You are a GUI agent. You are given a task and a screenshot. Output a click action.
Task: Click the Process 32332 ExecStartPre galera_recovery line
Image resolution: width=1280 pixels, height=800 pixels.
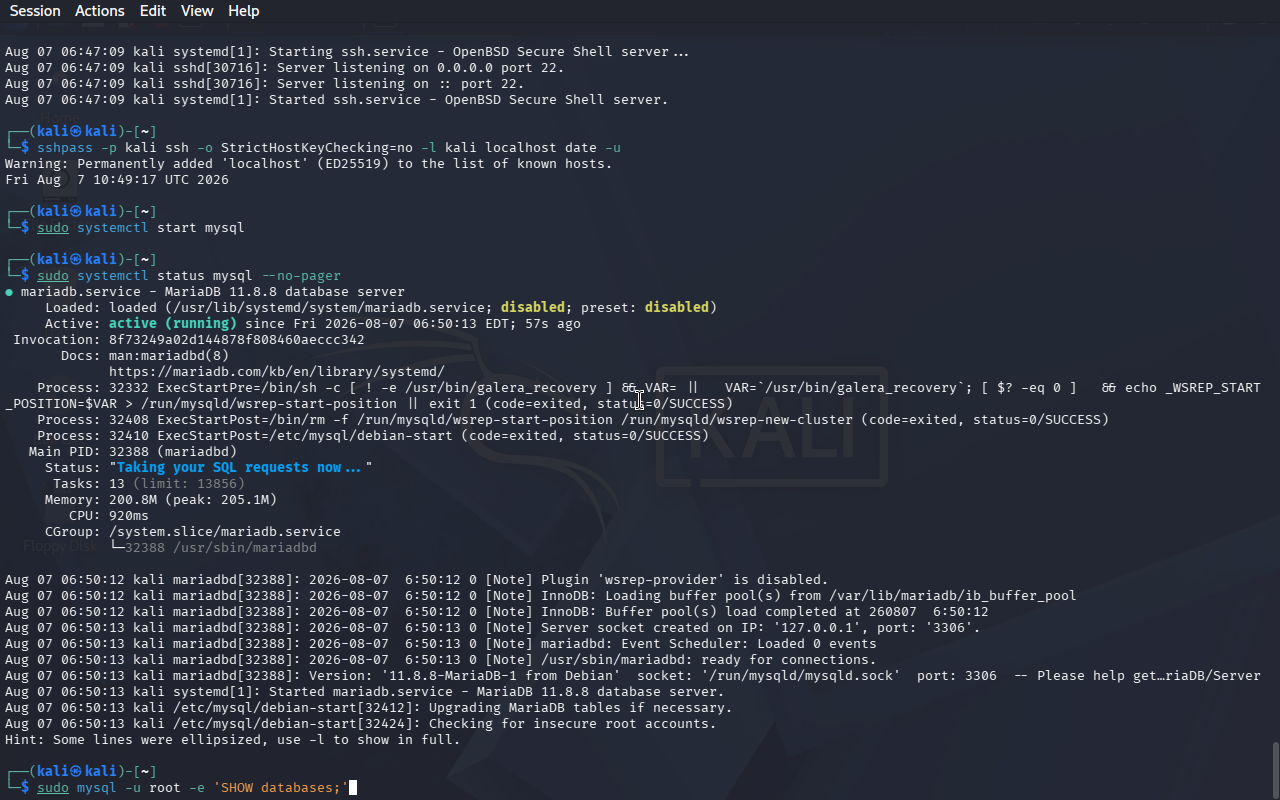pyautogui.click(x=633, y=396)
